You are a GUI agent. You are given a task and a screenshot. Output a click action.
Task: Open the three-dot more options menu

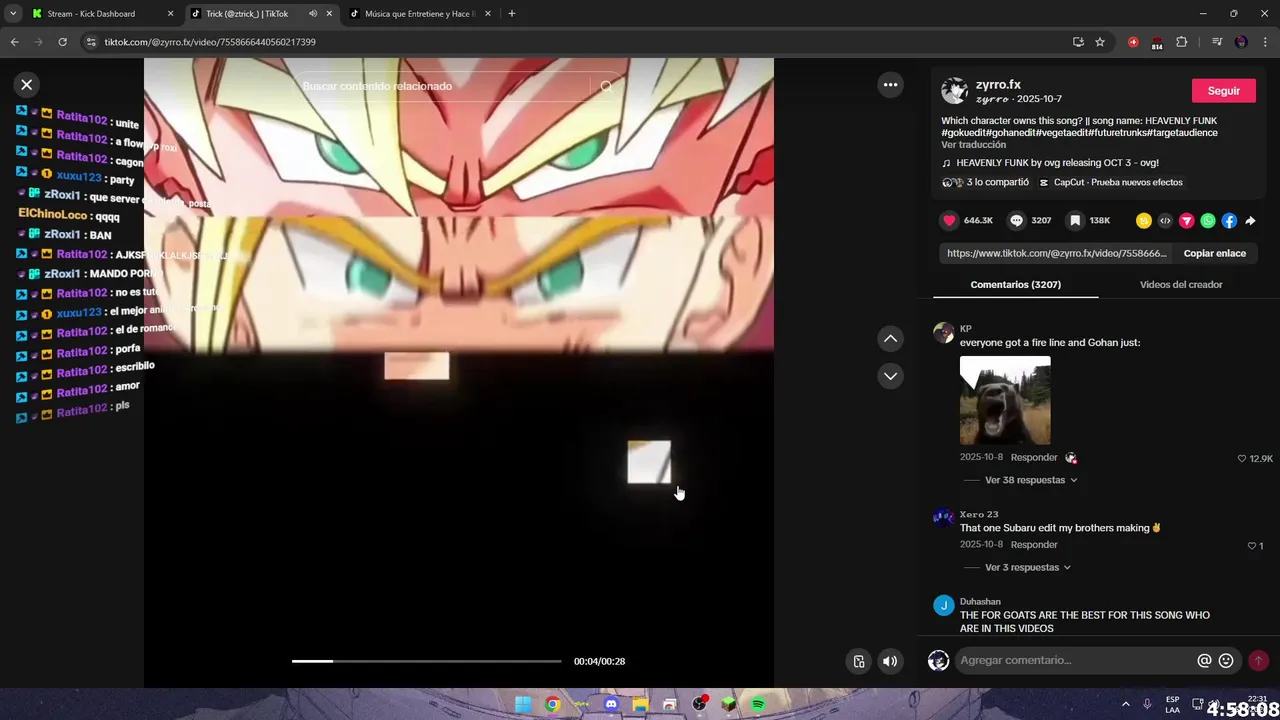[890, 85]
